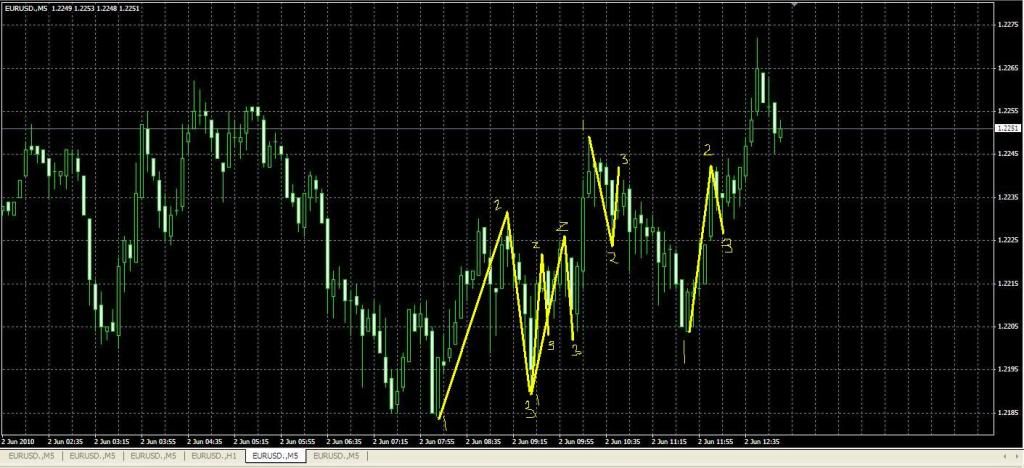Viewport: 1024px width, 468px height.
Task: Click the 1.2275 level on price scale
Action: pos(1007,25)
